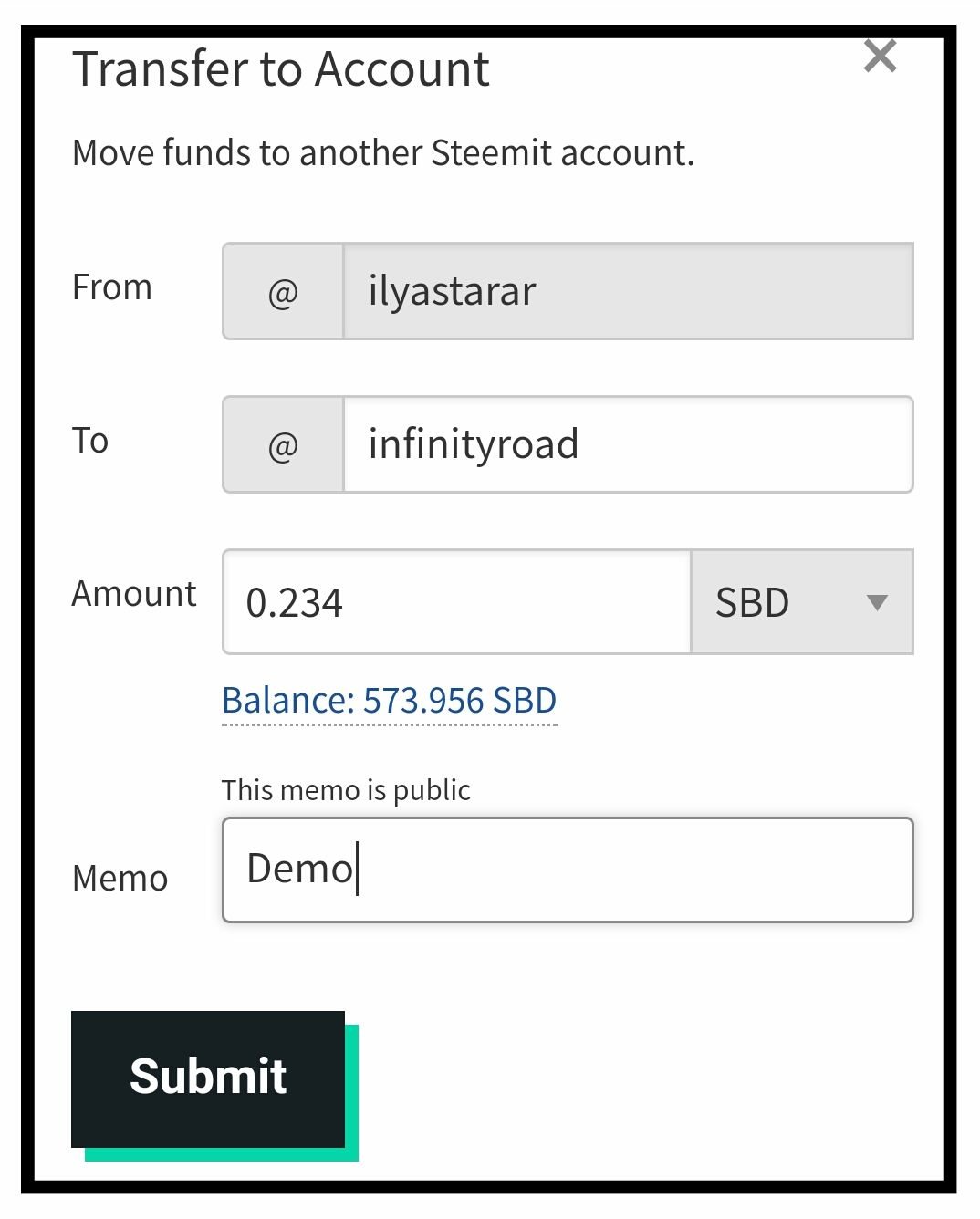Click the From label

click(112, 287)
